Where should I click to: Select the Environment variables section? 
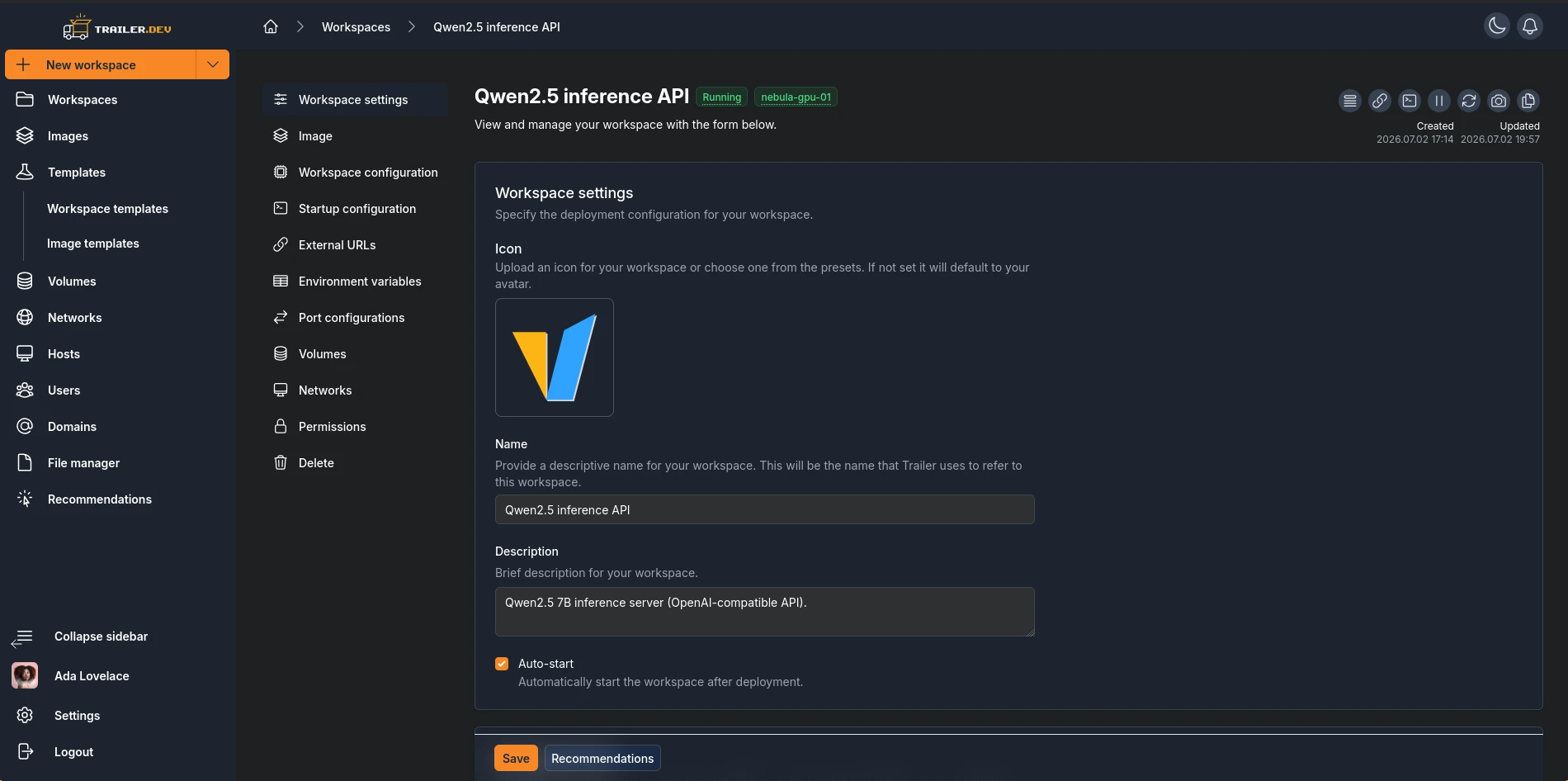coord(356,282)
